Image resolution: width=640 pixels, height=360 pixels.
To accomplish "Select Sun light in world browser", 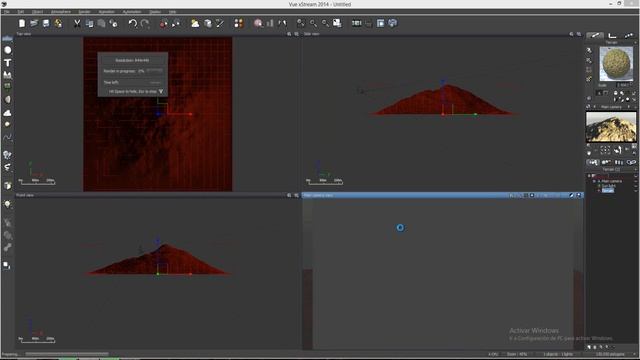I will click(609, 186).
